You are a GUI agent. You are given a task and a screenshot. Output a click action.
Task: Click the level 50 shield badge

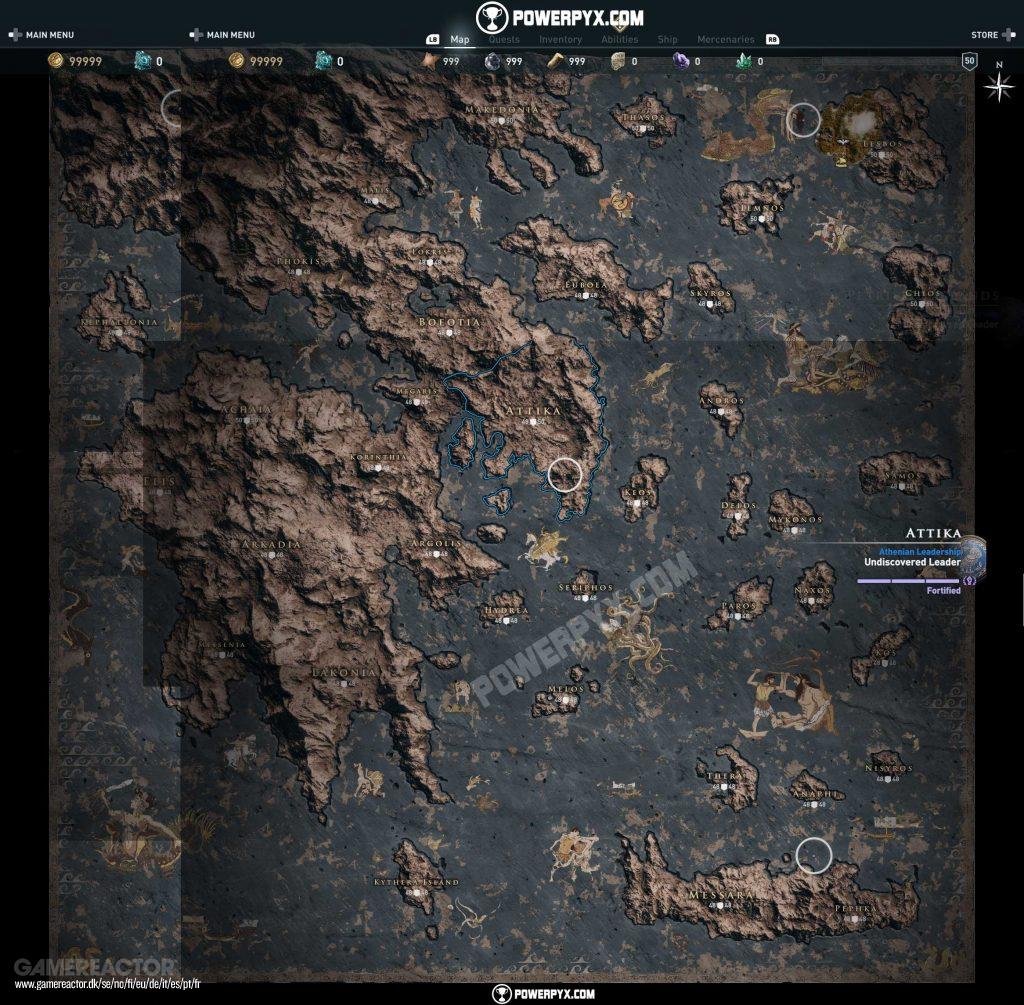[970, 61]
